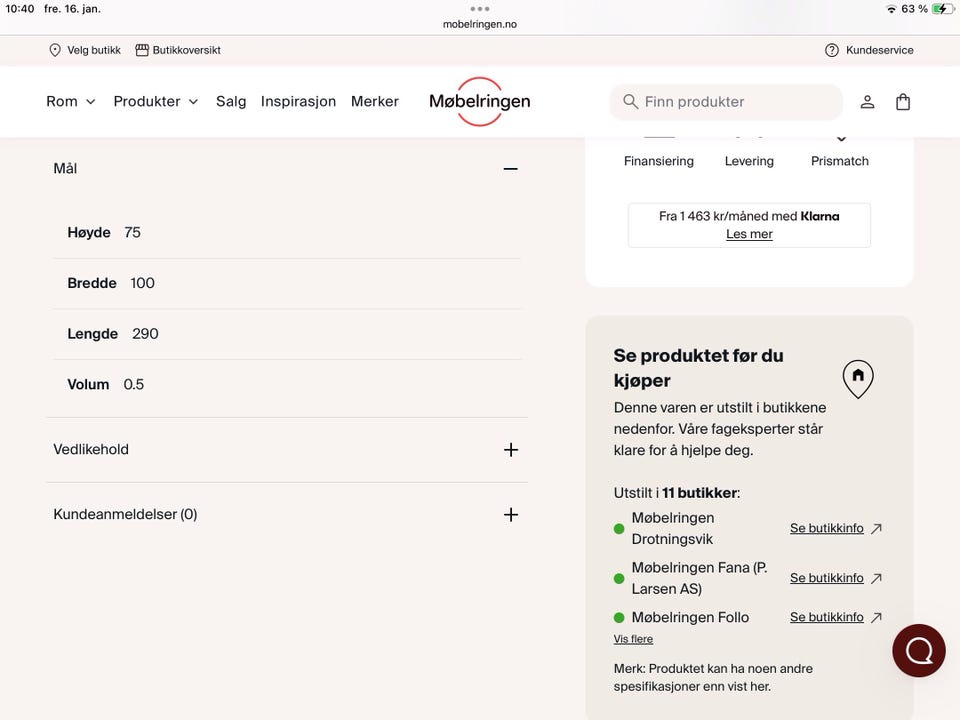Expand the Vedlikehold section
960x720 pixels.
point(511,450)
